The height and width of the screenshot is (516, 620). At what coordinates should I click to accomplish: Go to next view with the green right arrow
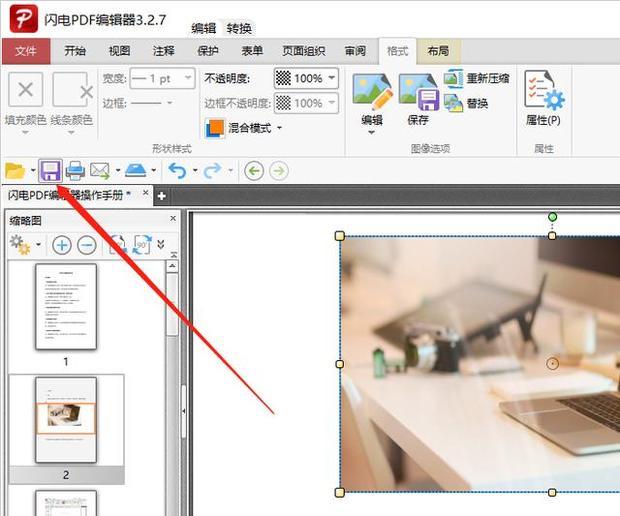[x=279, y=171]
